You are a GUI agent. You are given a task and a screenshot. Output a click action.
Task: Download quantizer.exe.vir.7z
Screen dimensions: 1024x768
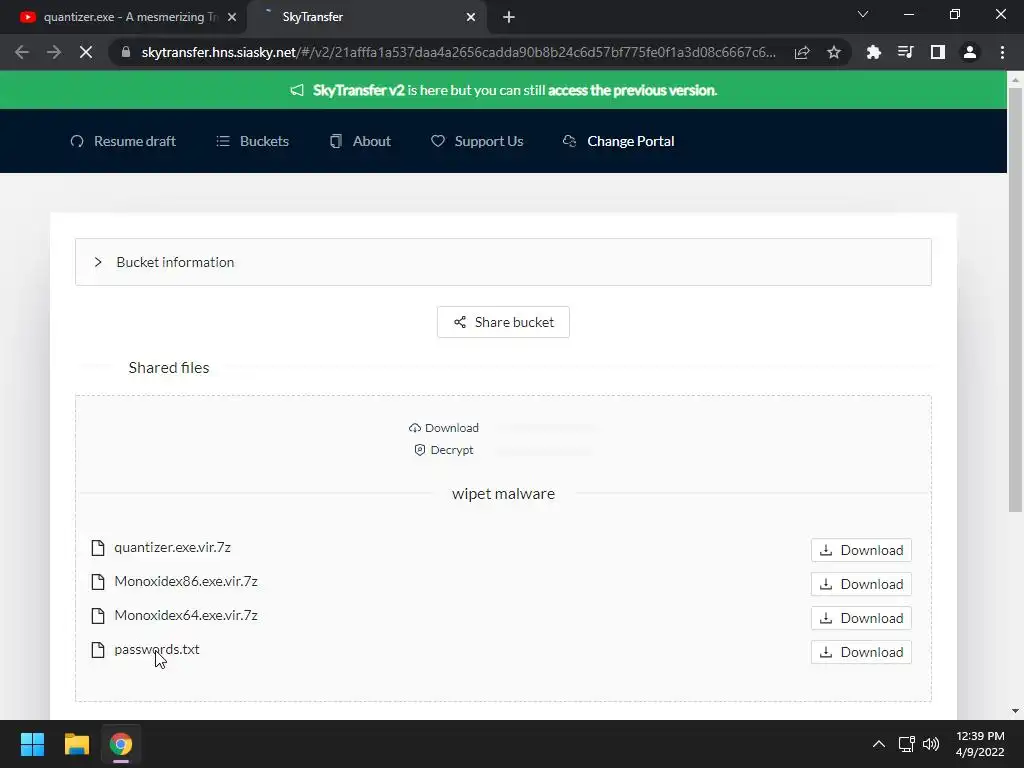(861, 550)
